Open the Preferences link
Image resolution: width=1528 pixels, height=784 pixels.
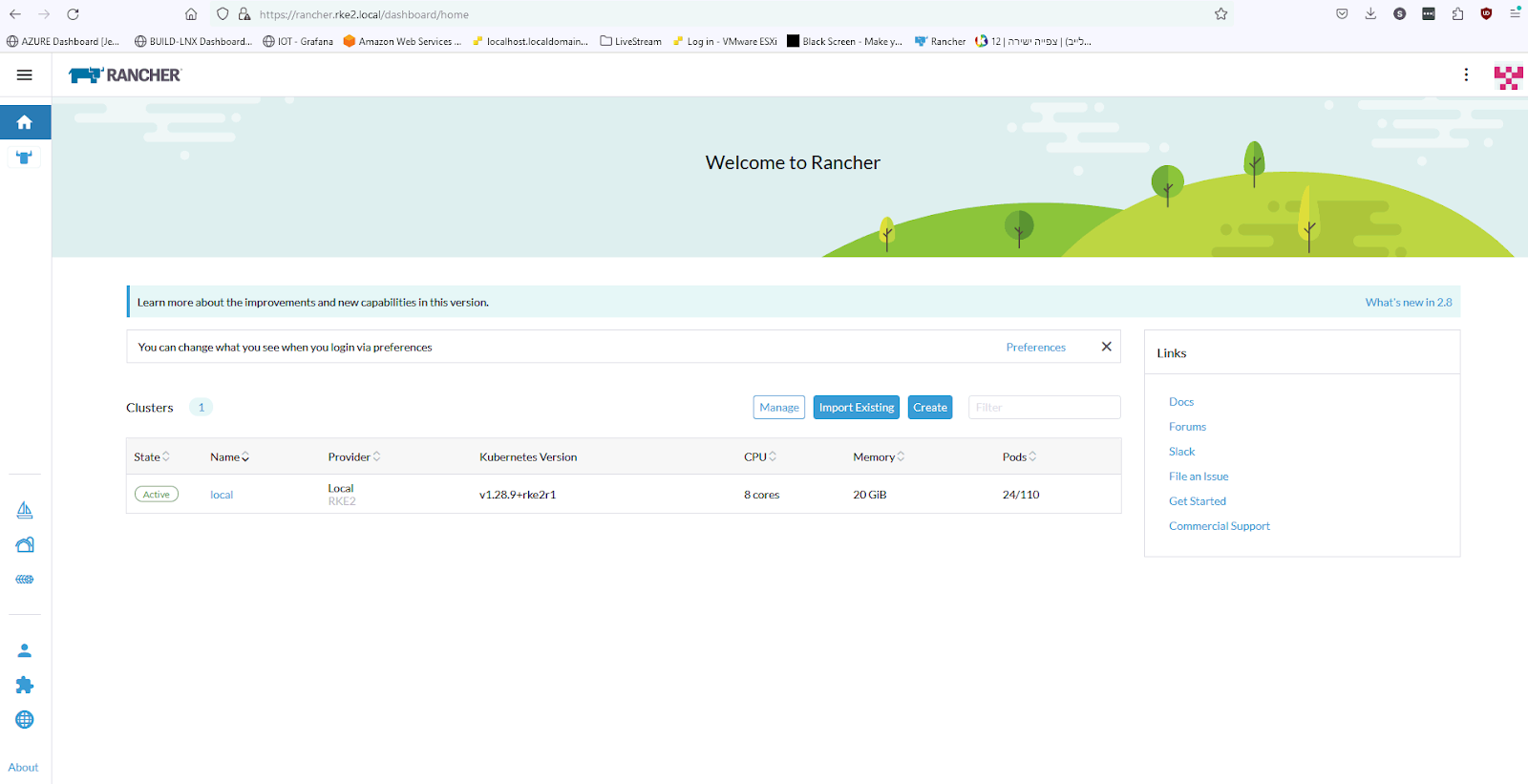click(1035, 347)
